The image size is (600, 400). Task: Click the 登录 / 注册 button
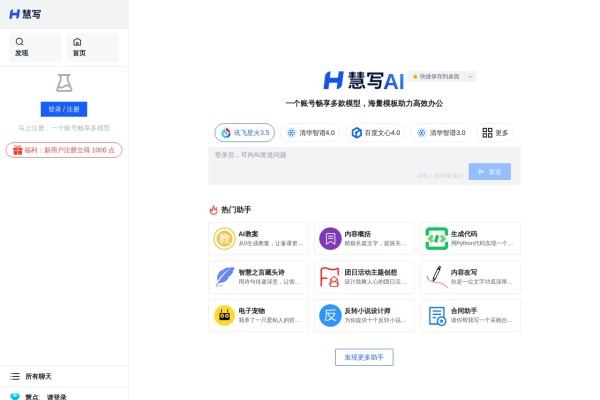64,109
